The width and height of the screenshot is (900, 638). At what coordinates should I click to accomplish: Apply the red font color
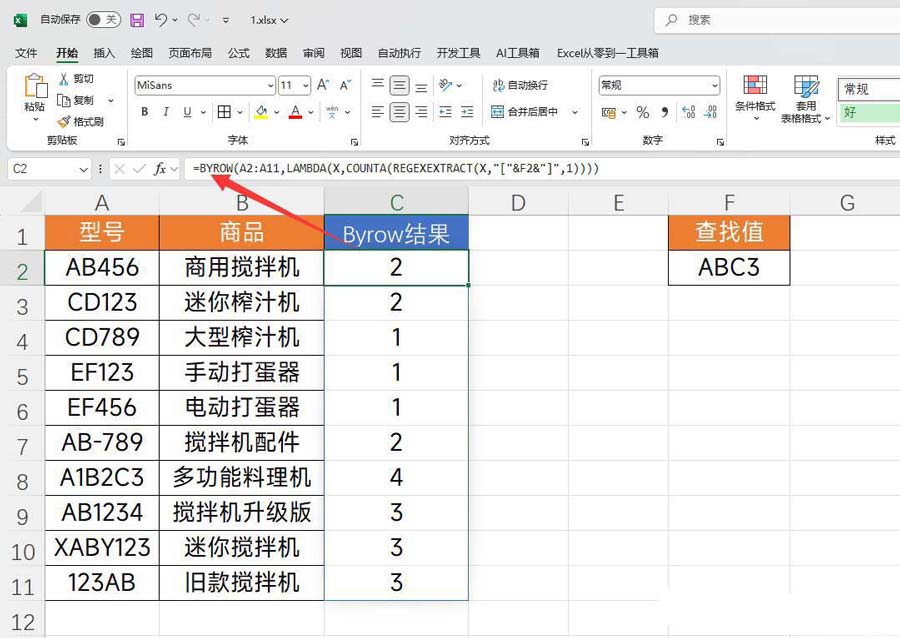tap(296, 112)
